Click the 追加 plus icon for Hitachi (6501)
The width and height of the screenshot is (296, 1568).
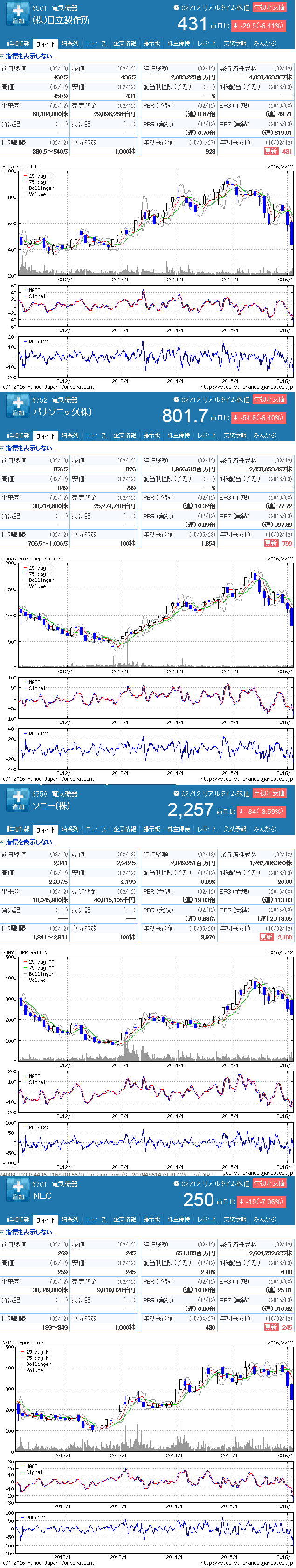coord(18,14)
